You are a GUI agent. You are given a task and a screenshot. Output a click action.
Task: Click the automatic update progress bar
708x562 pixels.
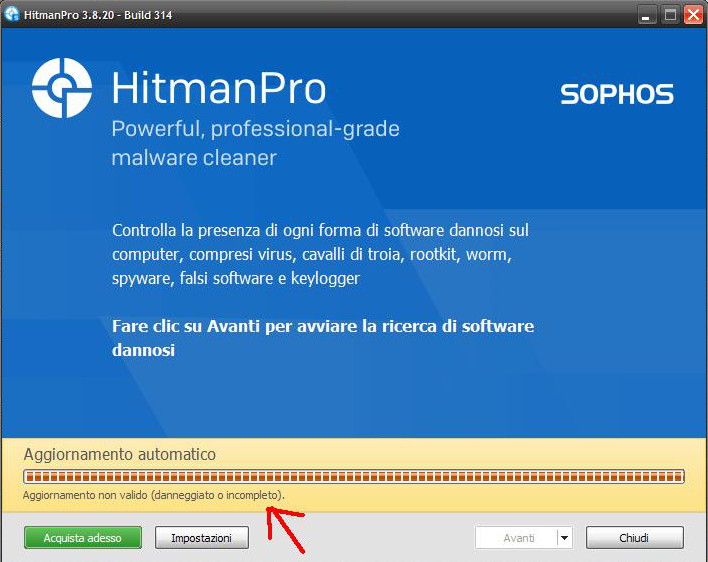pyautogui.click(x=354, y=476)
